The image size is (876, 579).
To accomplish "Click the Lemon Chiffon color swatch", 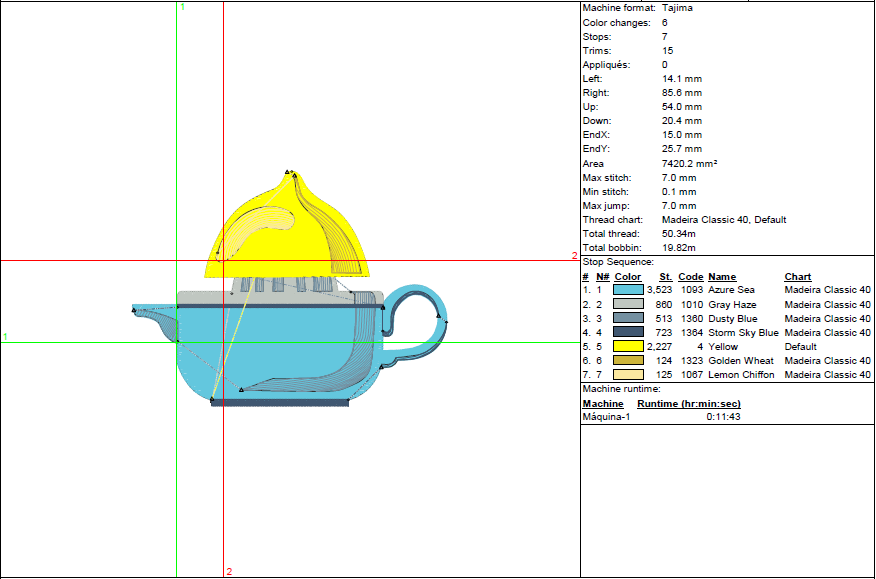I will [628, 374].
